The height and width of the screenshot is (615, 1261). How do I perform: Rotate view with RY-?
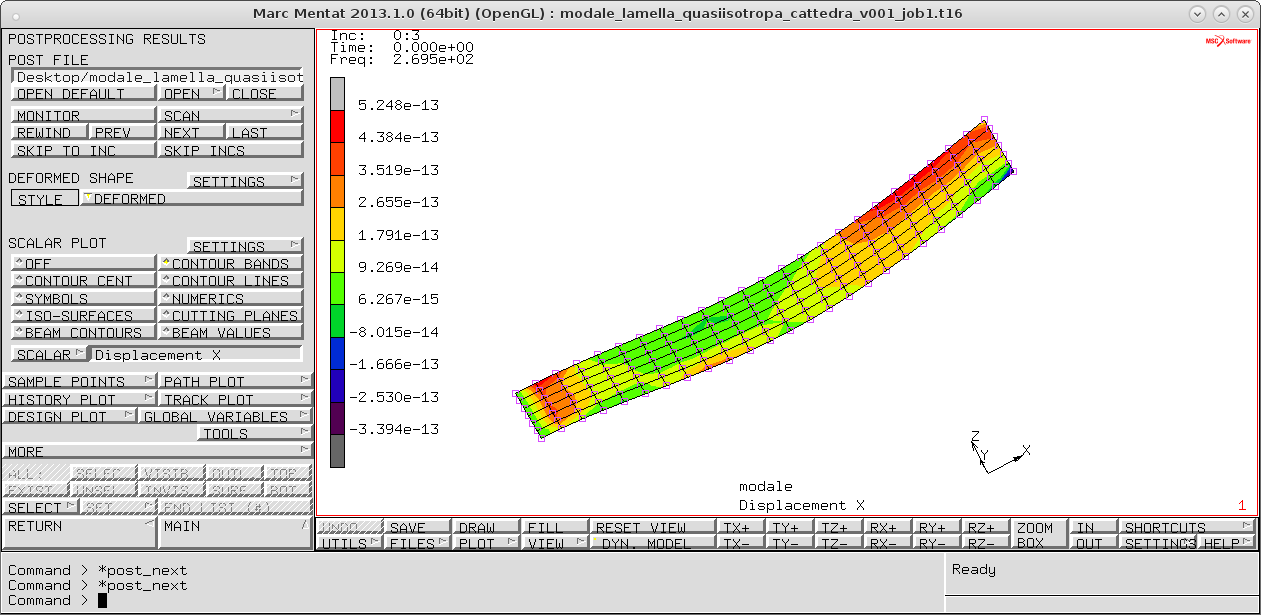[937, 543]
